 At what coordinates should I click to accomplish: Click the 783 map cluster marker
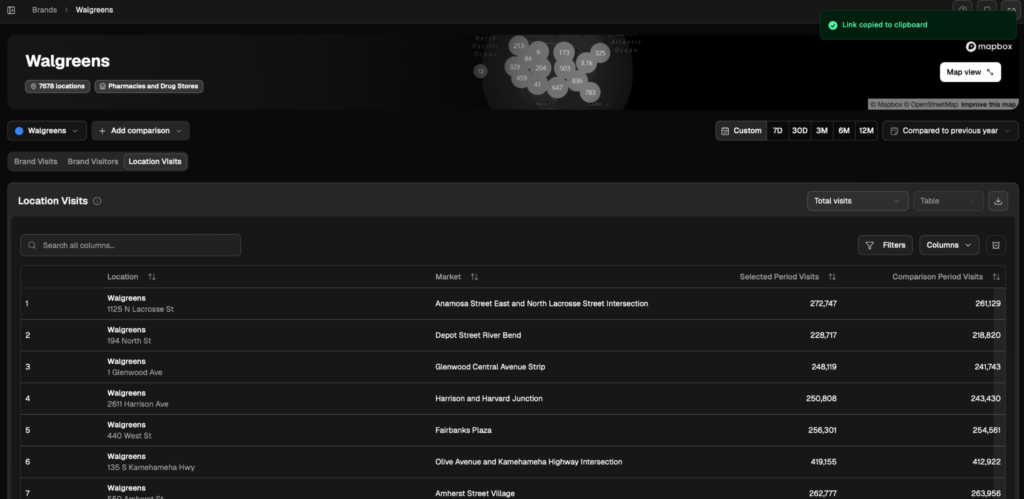click(590, 92)
